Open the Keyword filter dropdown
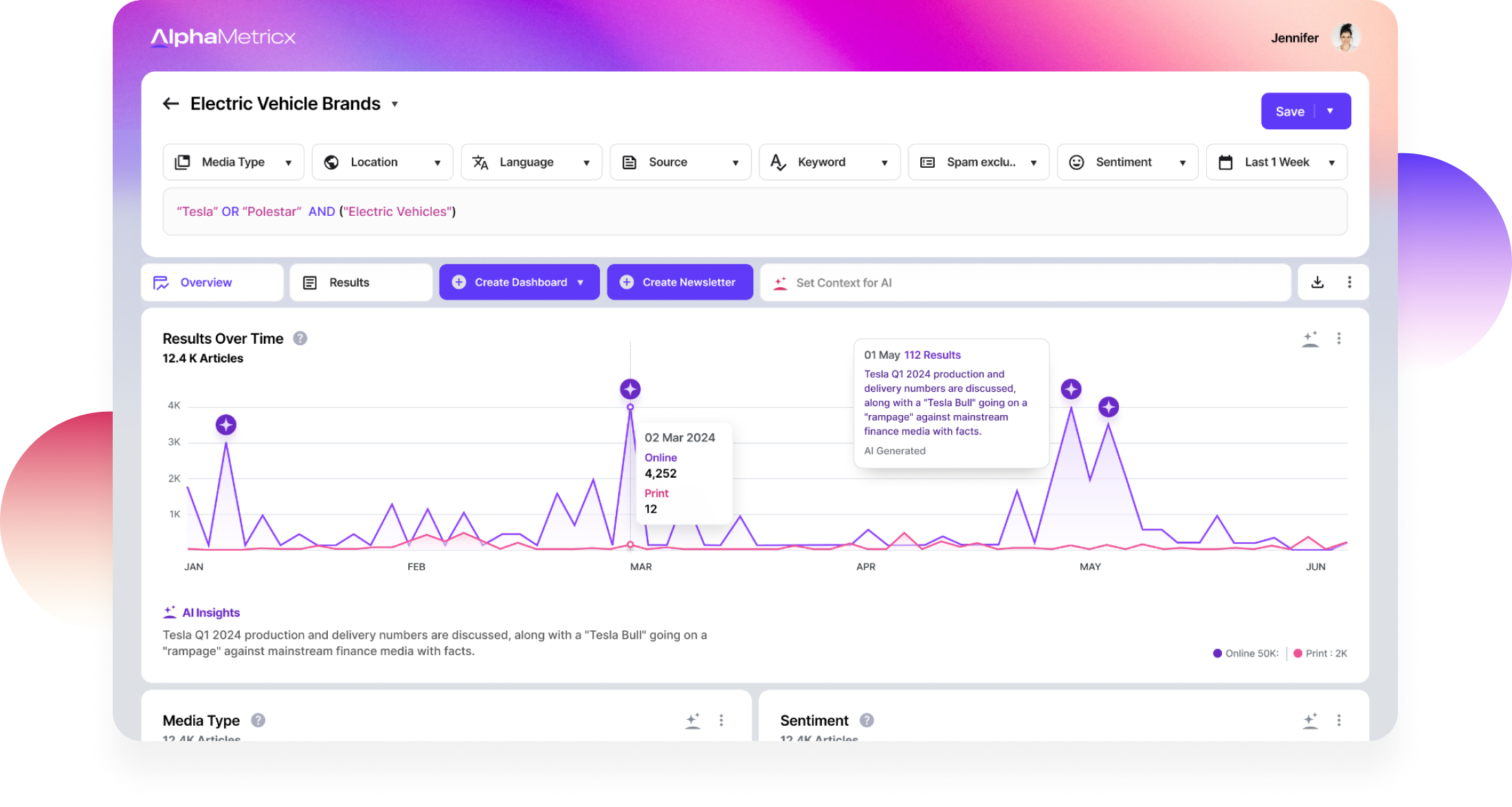The image size is (1512, 807). [830, 162]
